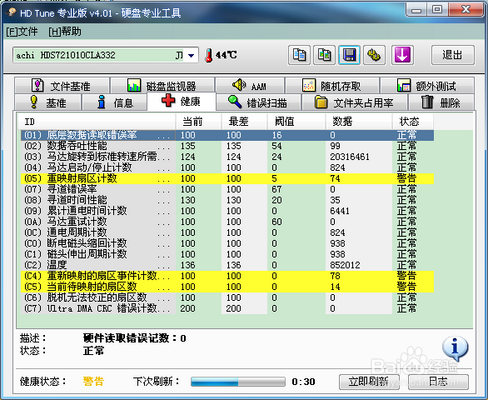Screen dimensions: 488x400
Task: Select the 健康 tab
Action: point(181,101)
